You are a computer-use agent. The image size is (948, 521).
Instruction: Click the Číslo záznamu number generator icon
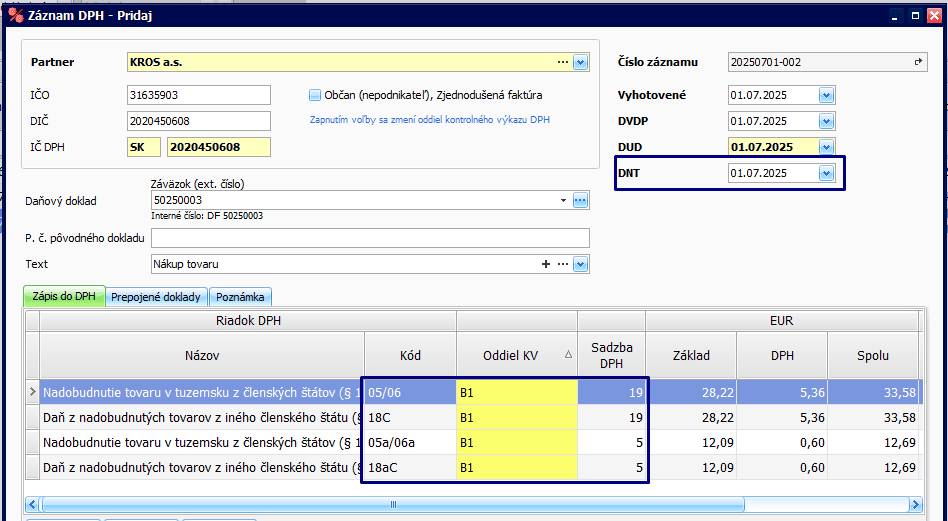[x=918, y=62]
